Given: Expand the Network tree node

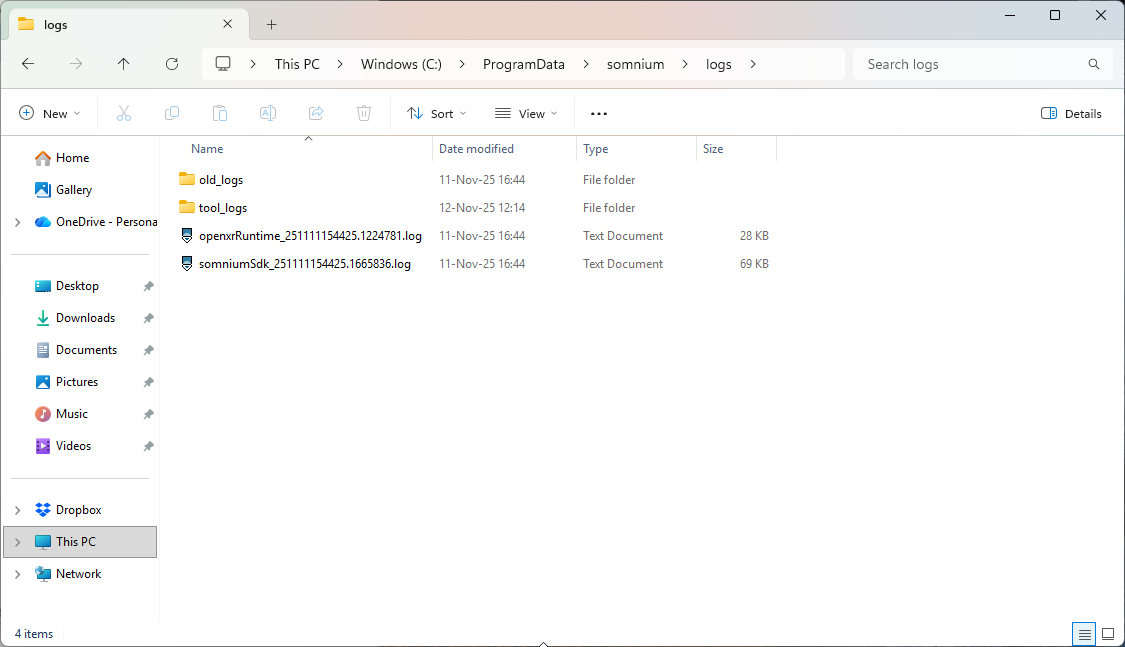Looking at the screenshot, I should pyautogui.click(x=18, y=574).
